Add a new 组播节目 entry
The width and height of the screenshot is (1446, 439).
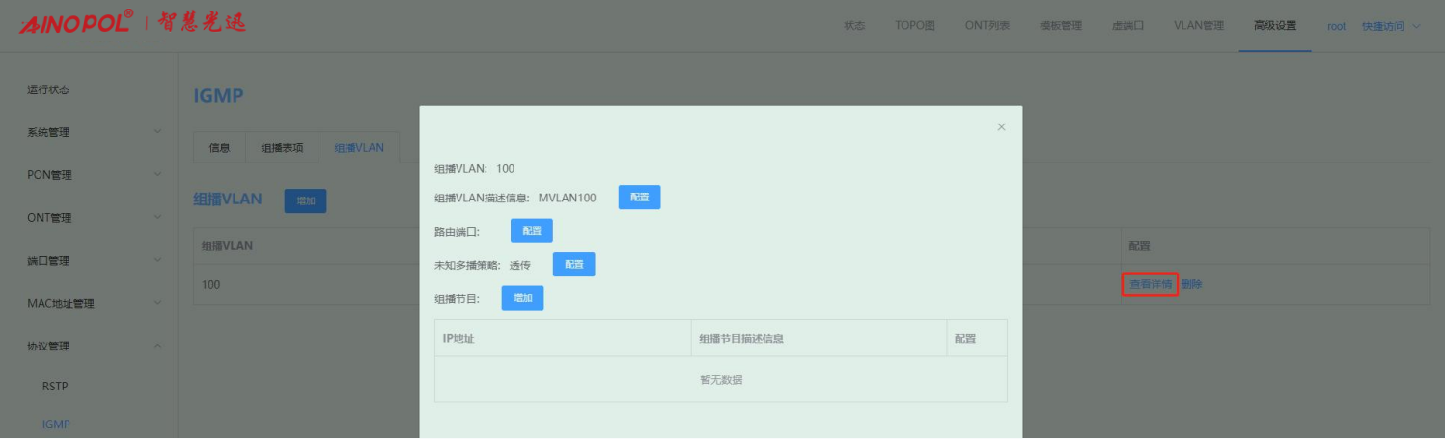pyautogui.click(x=522, y=299)
